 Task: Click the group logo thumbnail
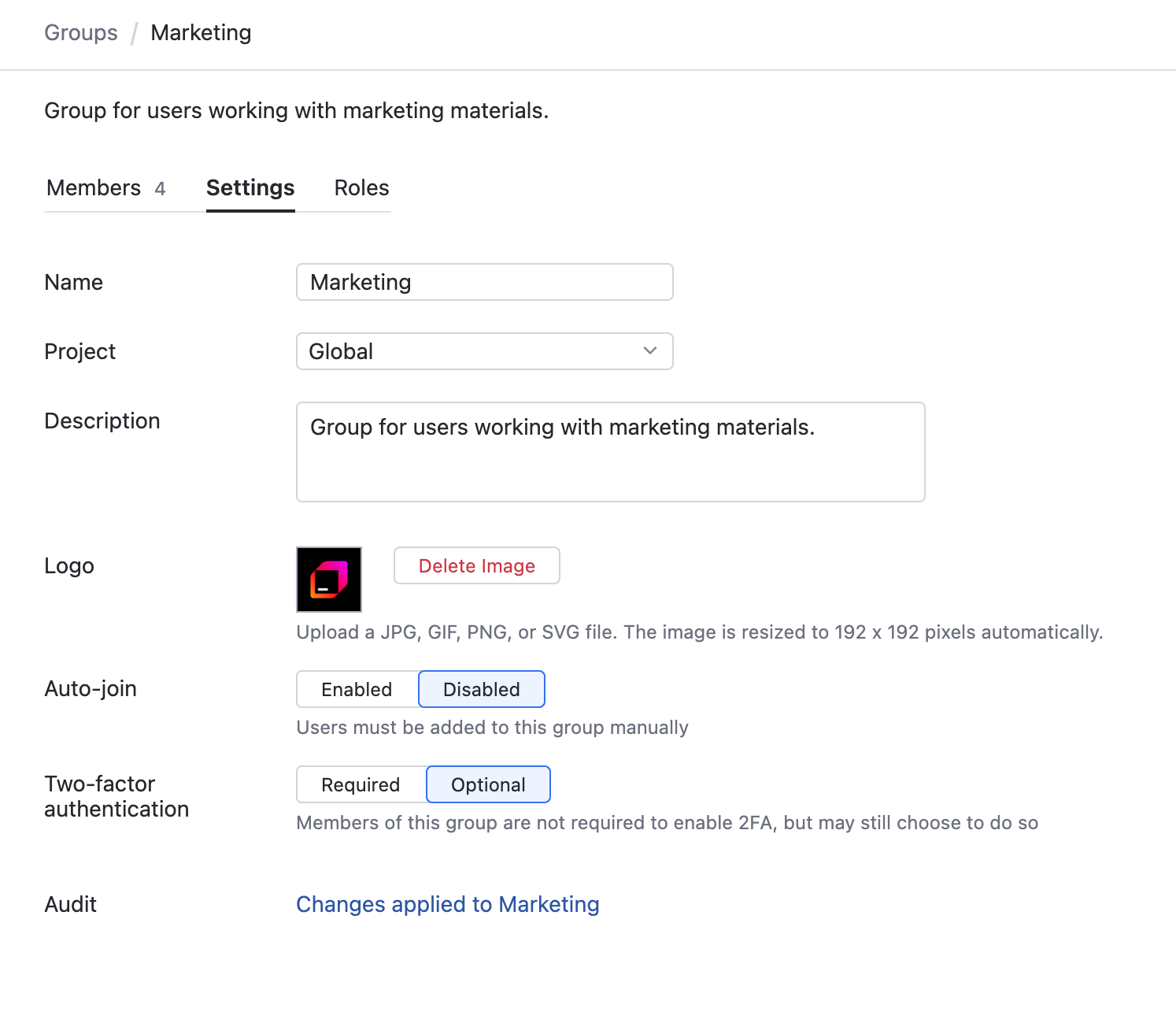329,580
